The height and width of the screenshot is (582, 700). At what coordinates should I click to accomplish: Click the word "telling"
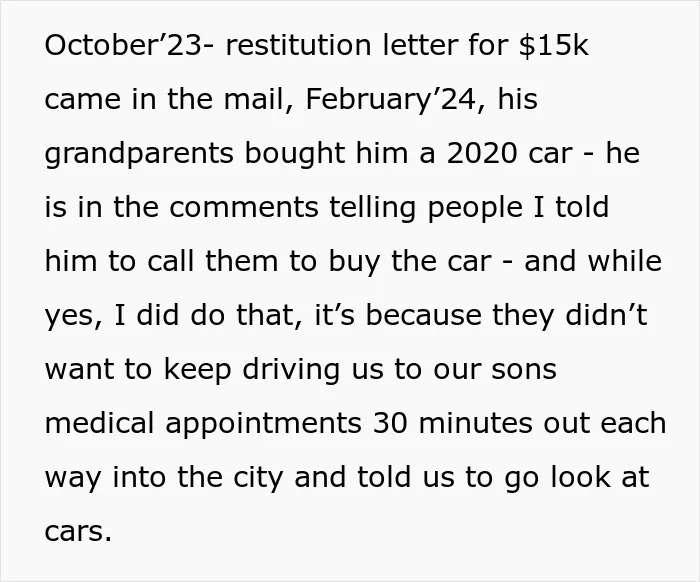pyautogui.click(x=373, y=208)
